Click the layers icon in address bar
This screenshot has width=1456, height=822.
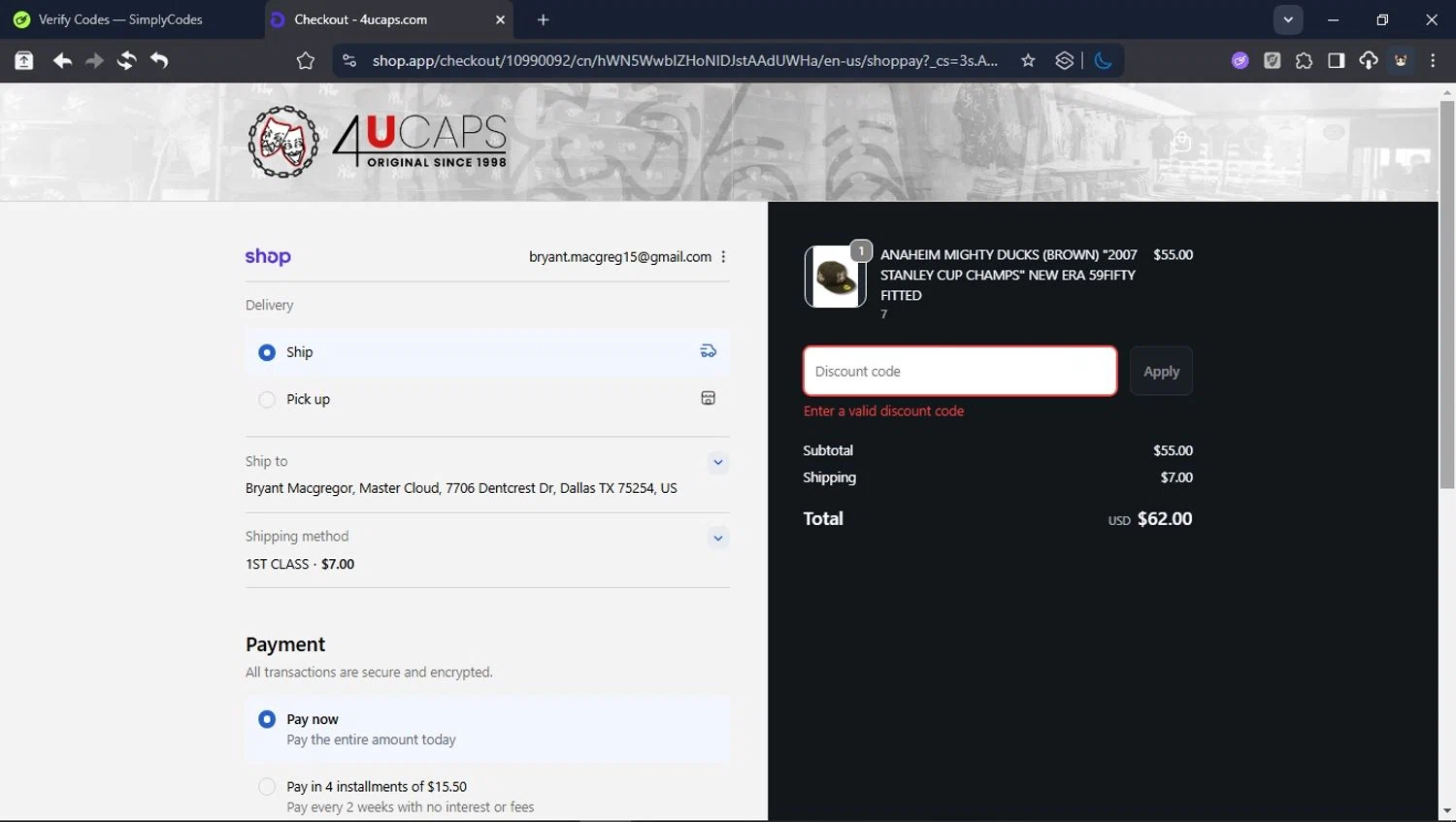click(1065, 61)
